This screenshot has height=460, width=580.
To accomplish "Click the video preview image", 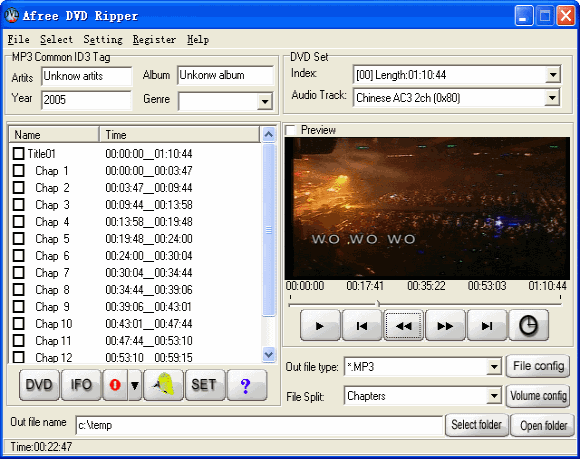I will 427,209.
